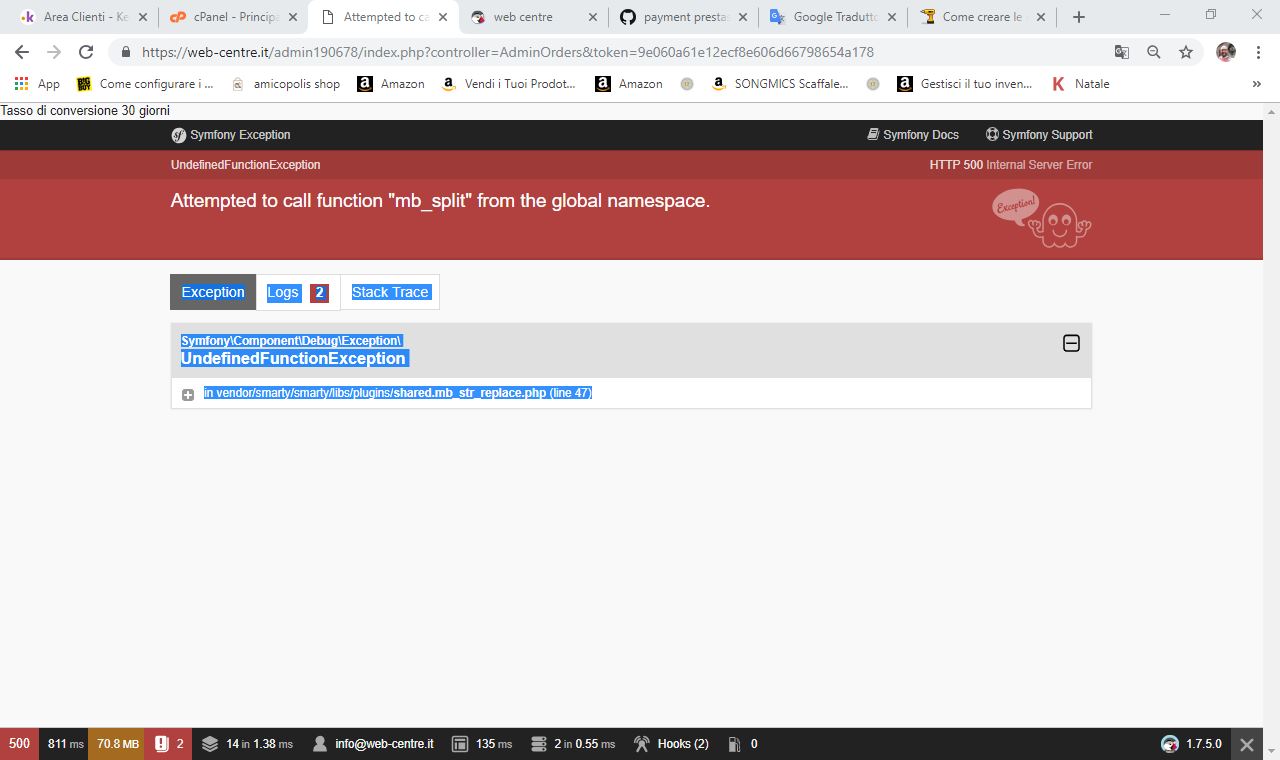Click the translation icon showing 0
Image resolution: width=1280 pixels, height=760 pixels.
[x=742, y=744]
